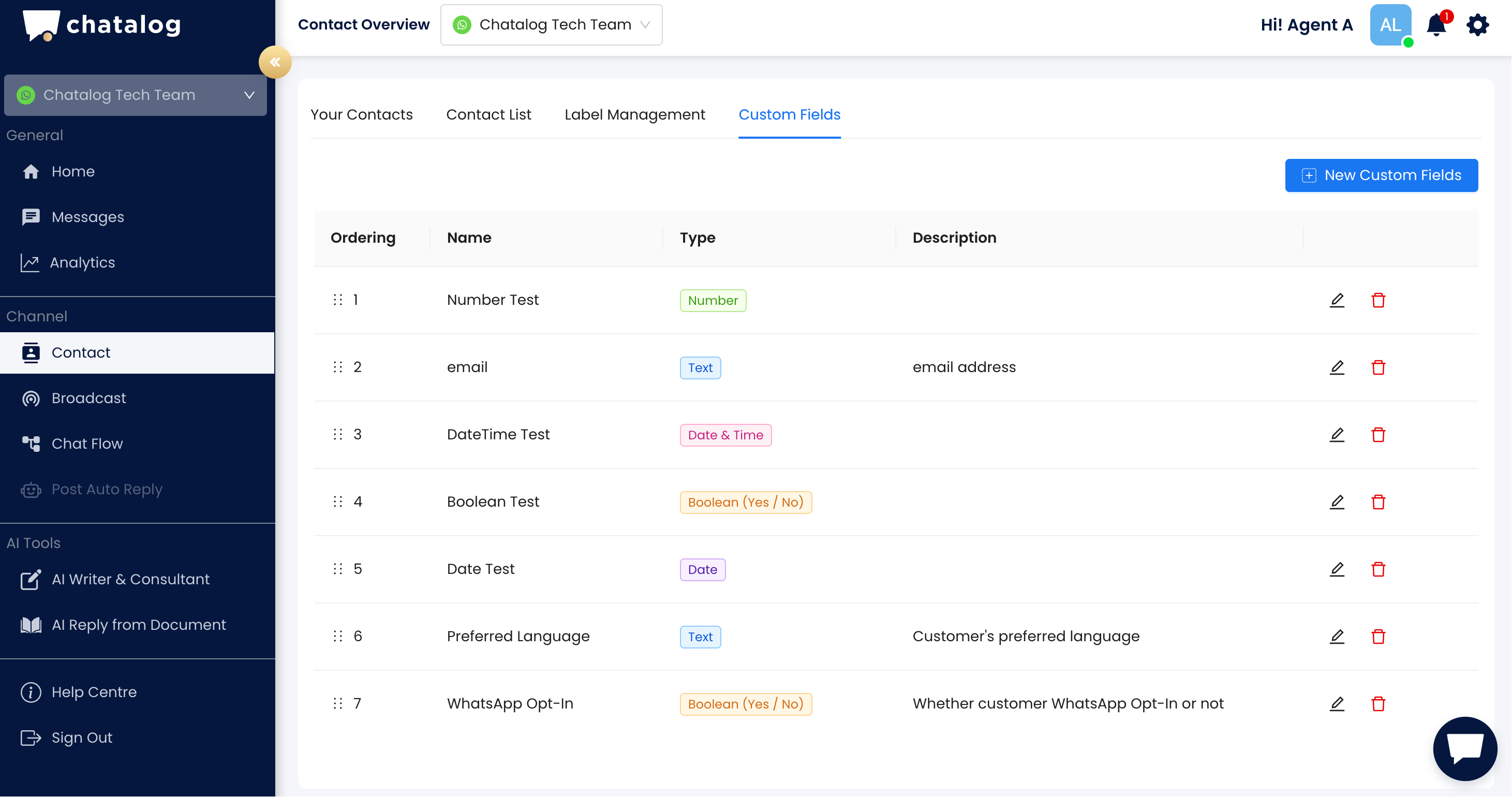Image resolution: width=1512 pixels, height=797 pixels.
Task: Go to Broadcast in the sidebar
Action: pos(88,398)
